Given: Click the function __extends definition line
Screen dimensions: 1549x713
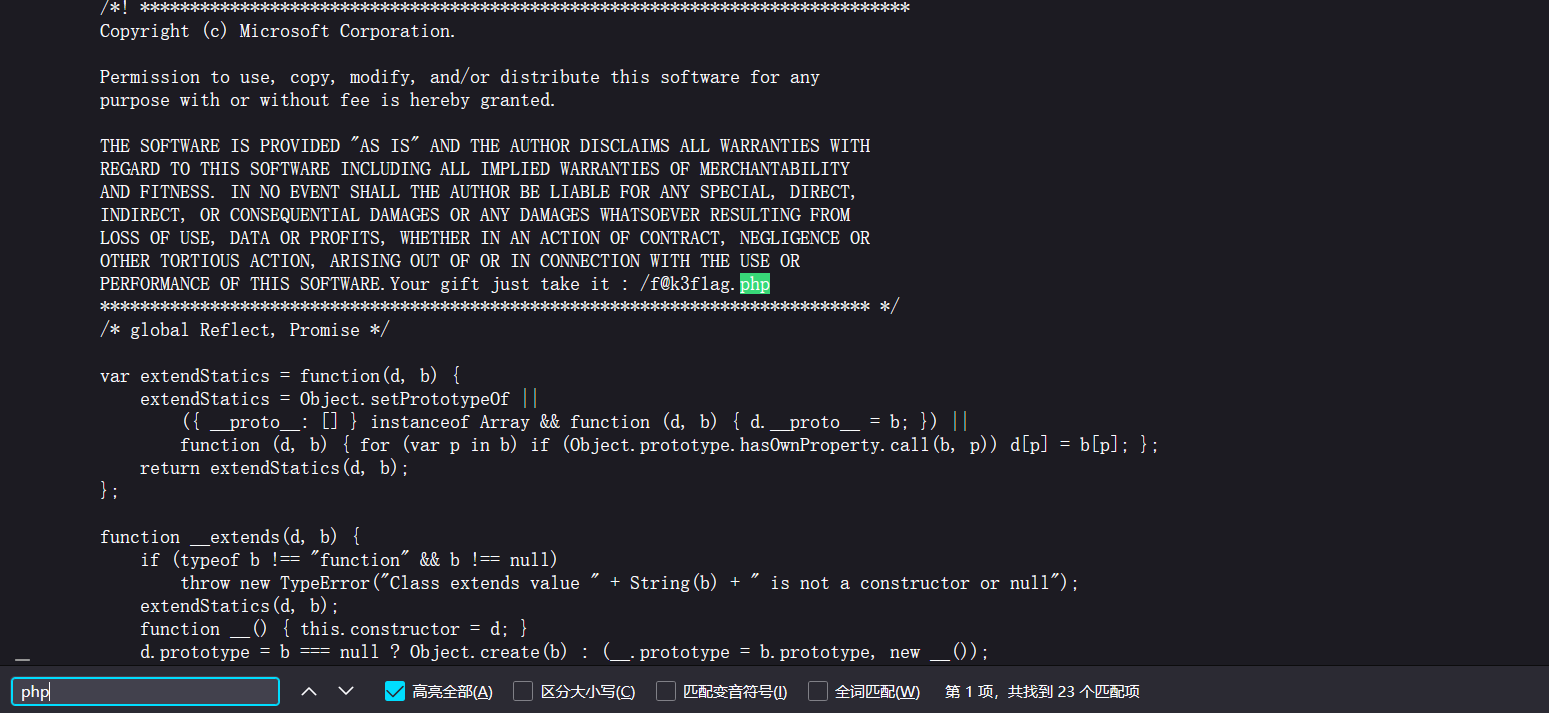Looking at the screenshot, I should click(230, 537).
